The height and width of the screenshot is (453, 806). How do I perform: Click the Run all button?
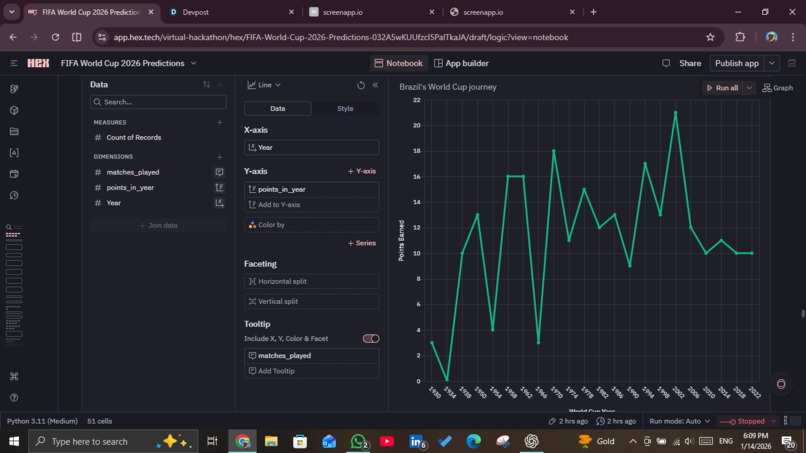722,88
